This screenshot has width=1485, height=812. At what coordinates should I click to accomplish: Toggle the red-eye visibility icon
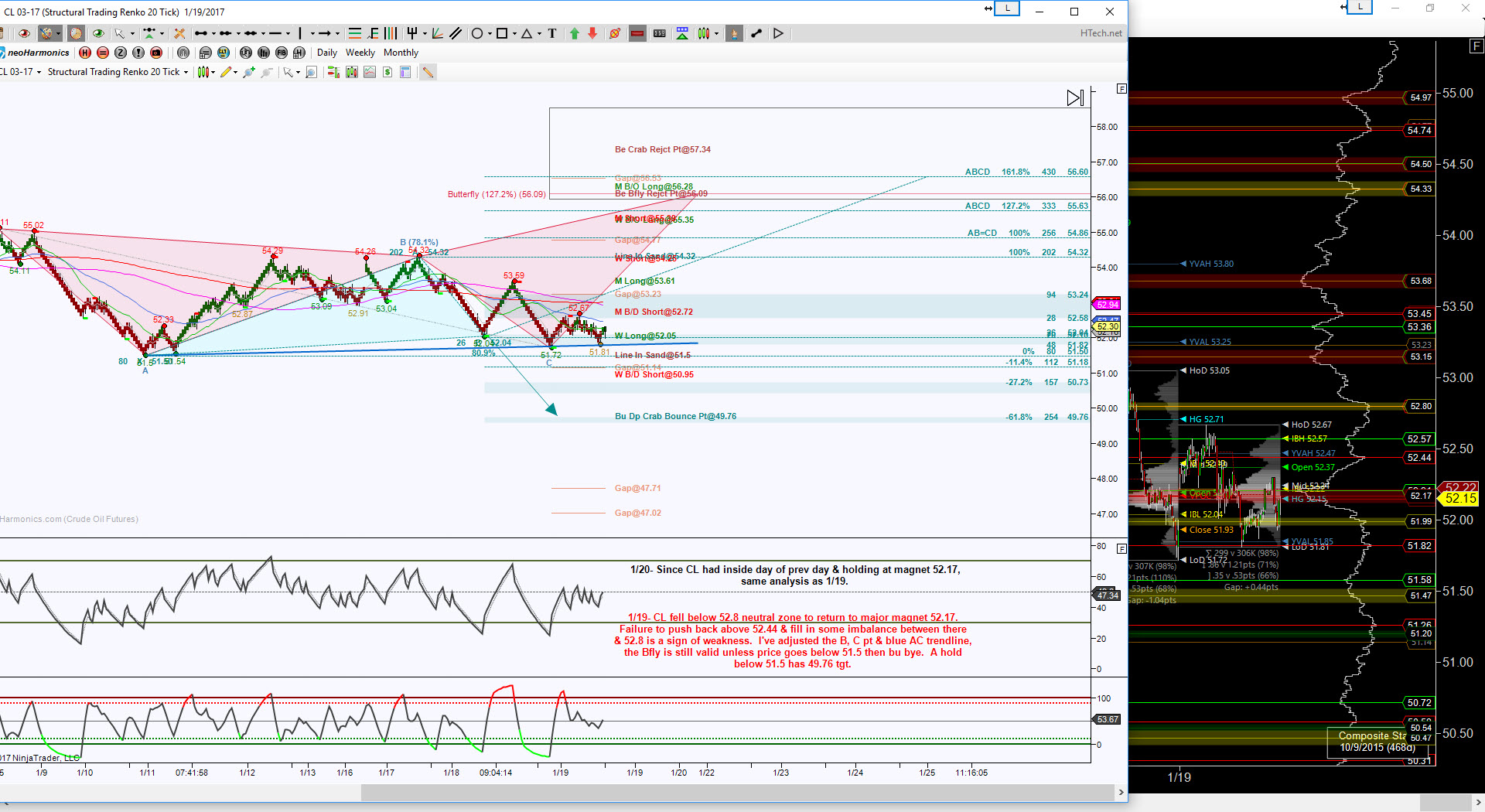point(25,33)
